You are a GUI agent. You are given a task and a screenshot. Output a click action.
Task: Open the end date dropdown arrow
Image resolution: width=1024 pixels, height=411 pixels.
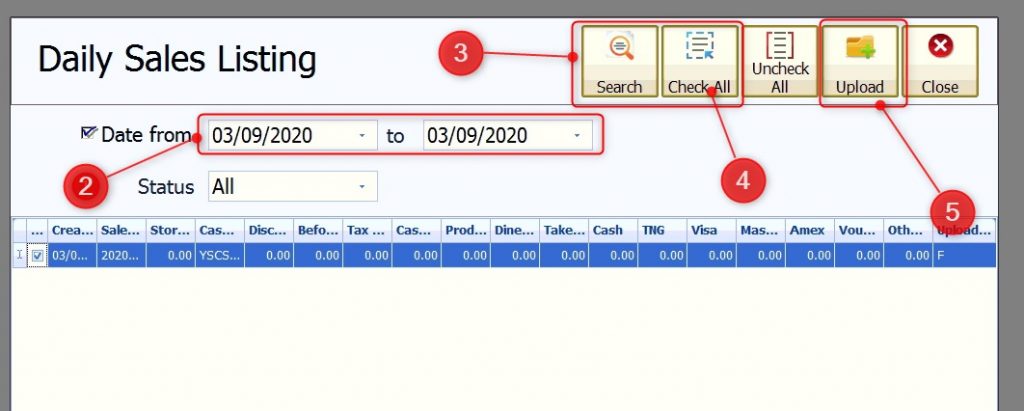[576, 135]
